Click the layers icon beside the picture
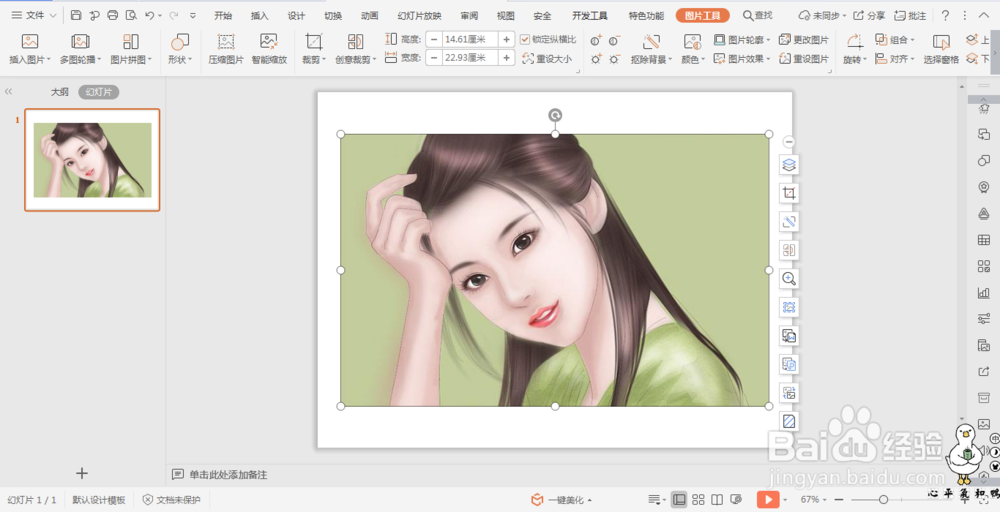 click(x=789, y=165)
